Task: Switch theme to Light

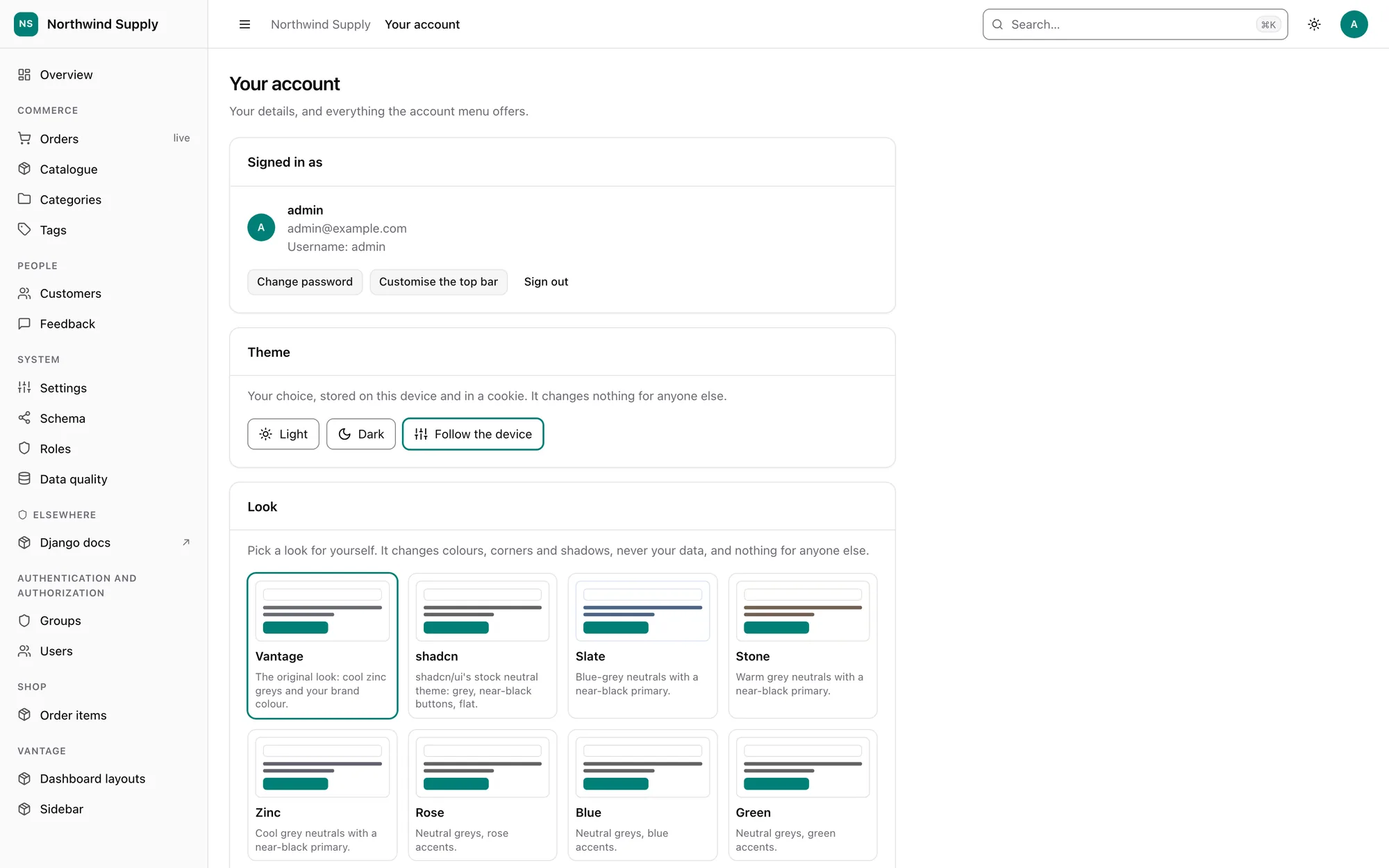Action: tap(283, 434)
